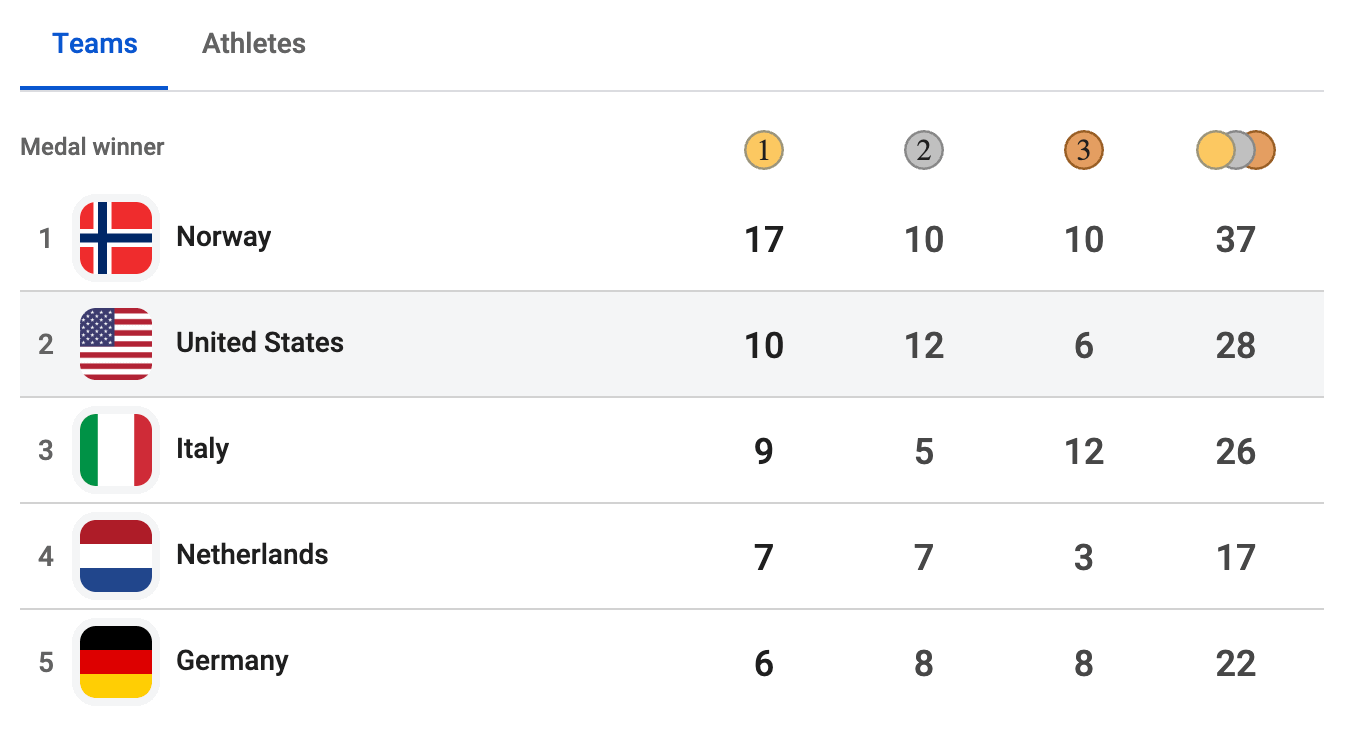Open the United States team name
1348x748 pixels.
[x=260, y=343]
